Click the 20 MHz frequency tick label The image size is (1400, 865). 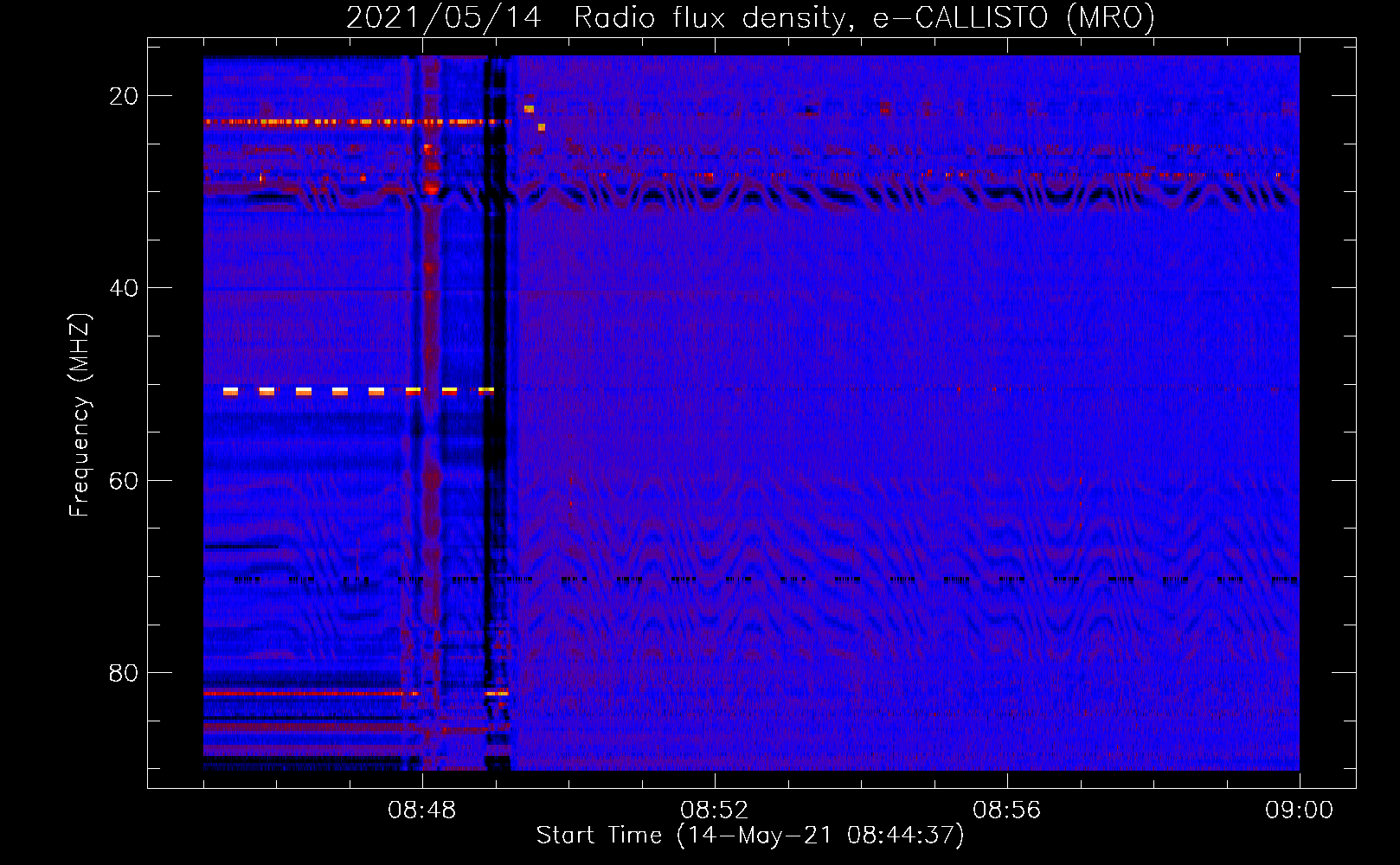point(124,96)
